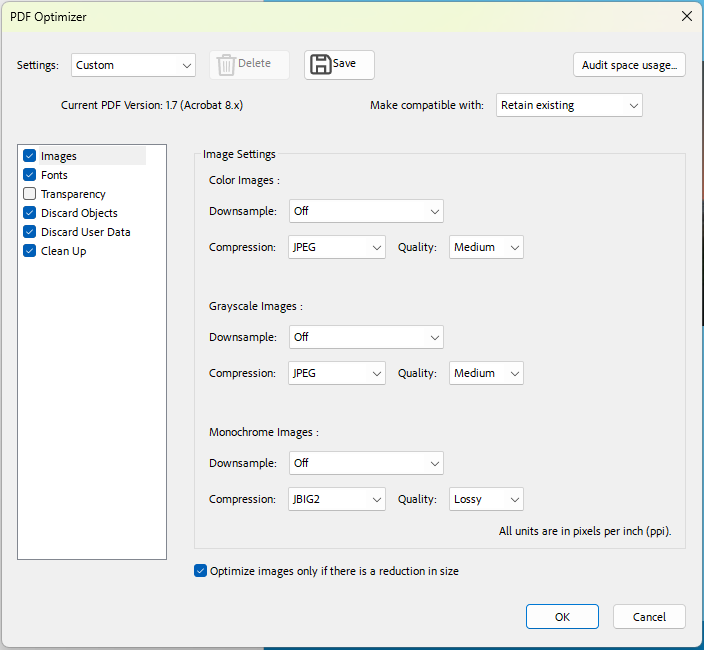
Task: Click the trash icon on Delete button
Action: coord(226,65)
